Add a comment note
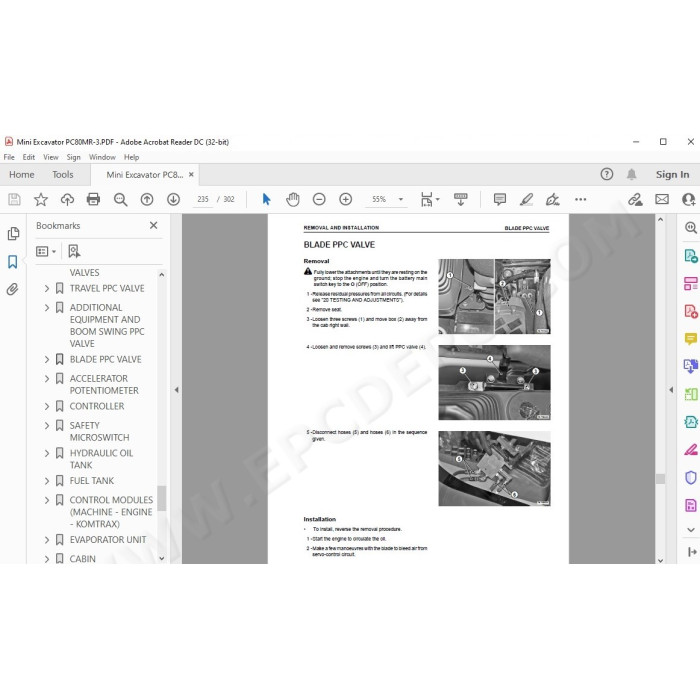This screenshot has width=700, height=700. 500,199
